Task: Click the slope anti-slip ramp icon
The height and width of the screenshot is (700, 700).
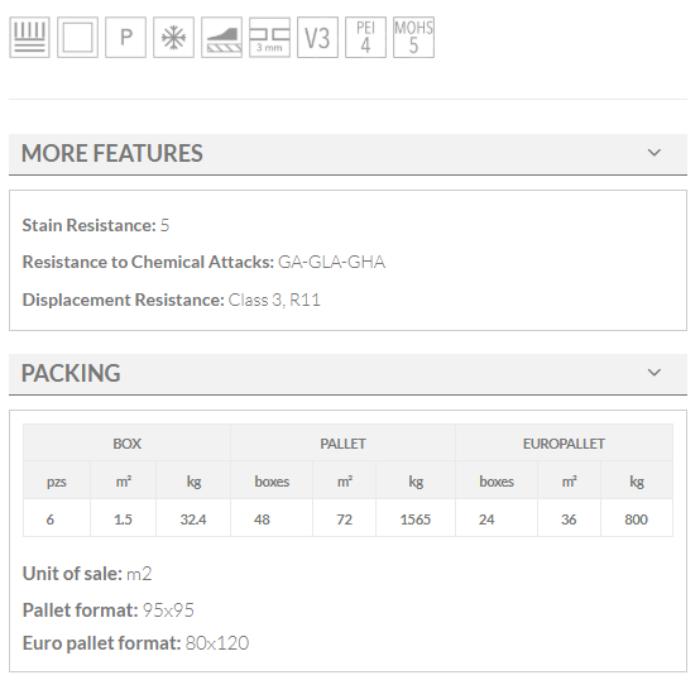Action: point(221,39)
